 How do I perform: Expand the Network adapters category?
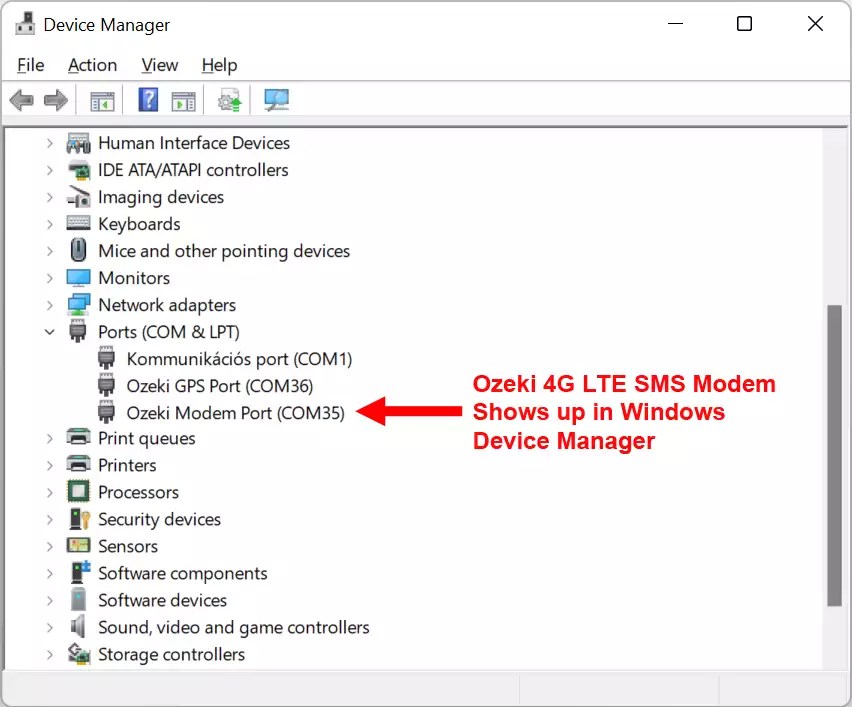pos(50,304)
